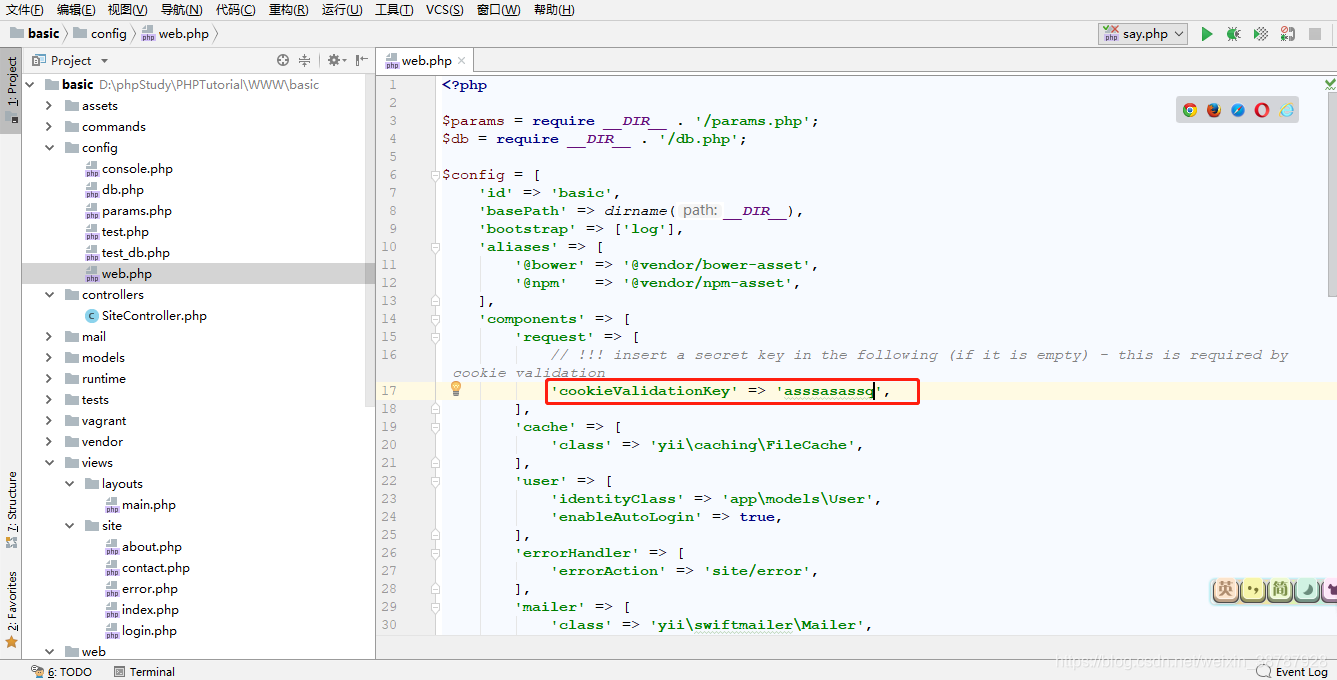Select main.php under layouts

coord(149,505)
